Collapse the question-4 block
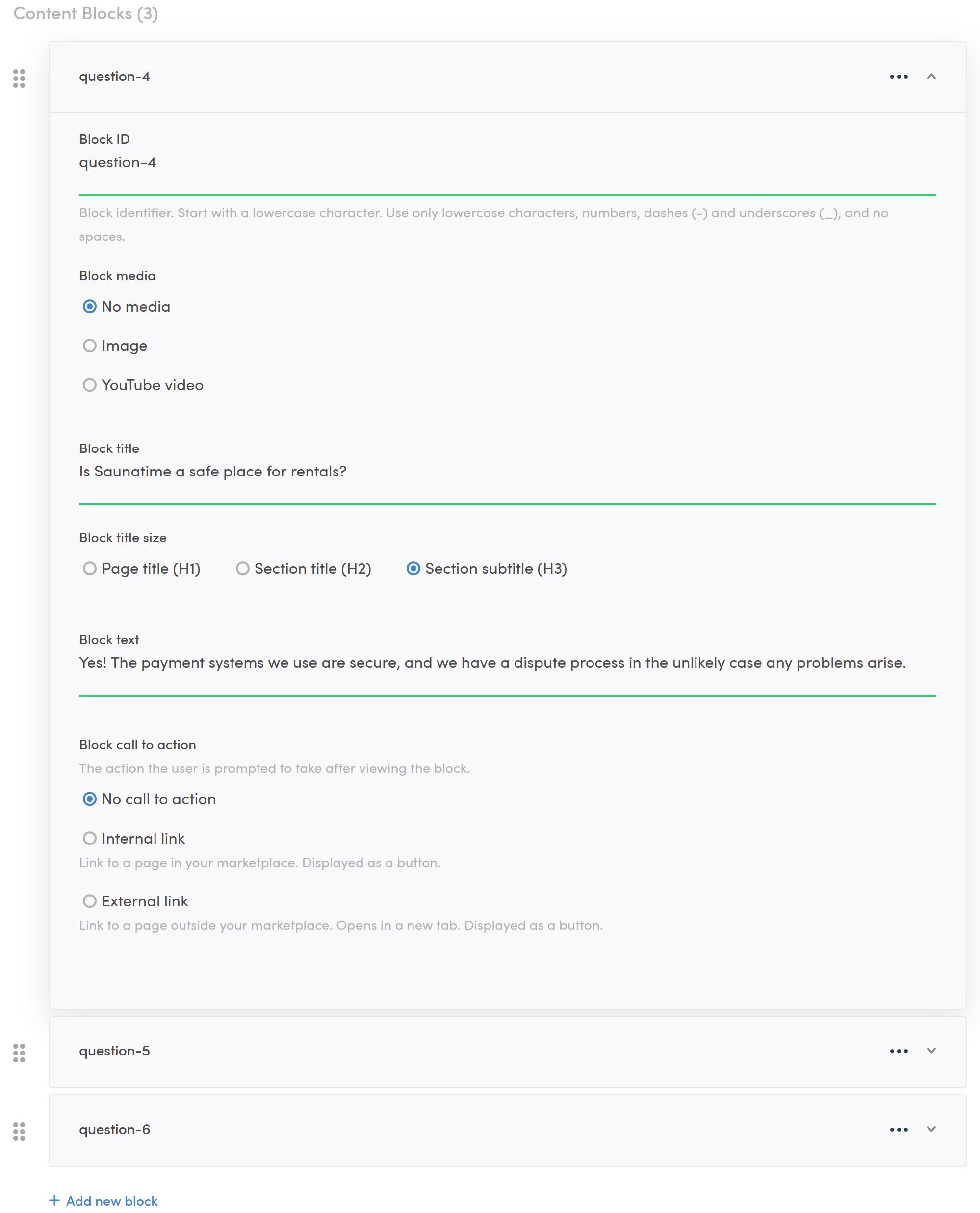Screen dimensions: 980x1213 tap(931, 77)
